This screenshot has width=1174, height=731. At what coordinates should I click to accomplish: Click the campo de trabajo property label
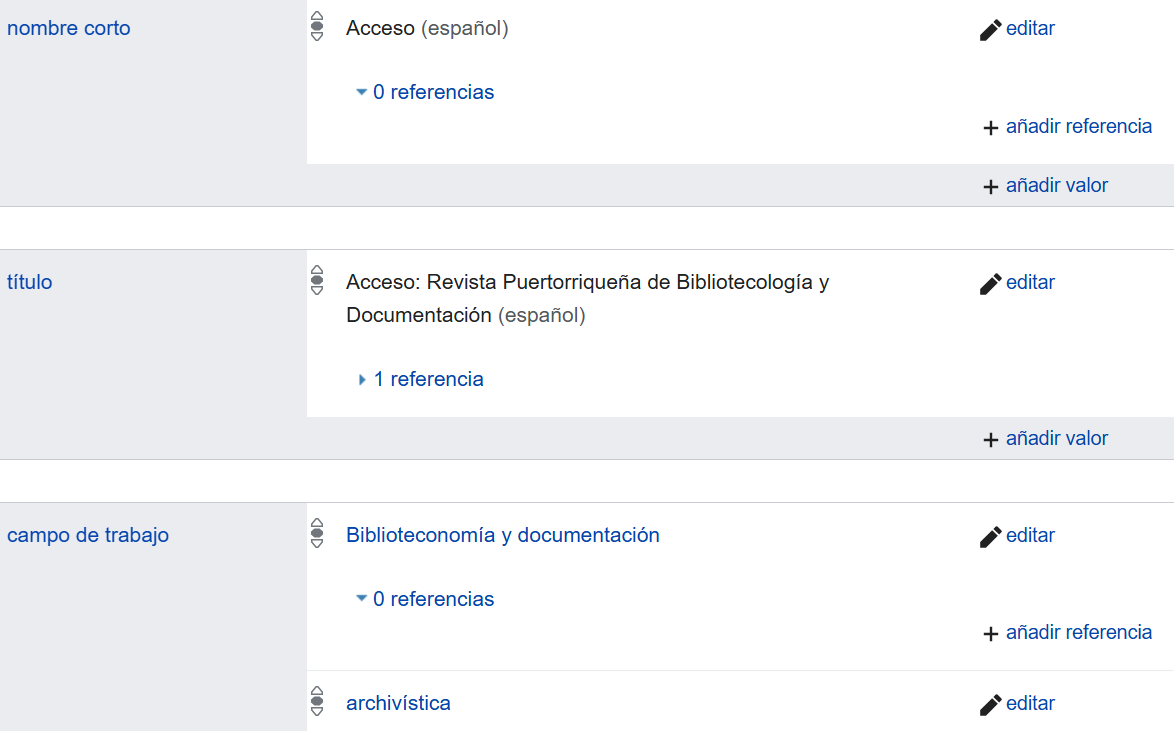point(87,535)
